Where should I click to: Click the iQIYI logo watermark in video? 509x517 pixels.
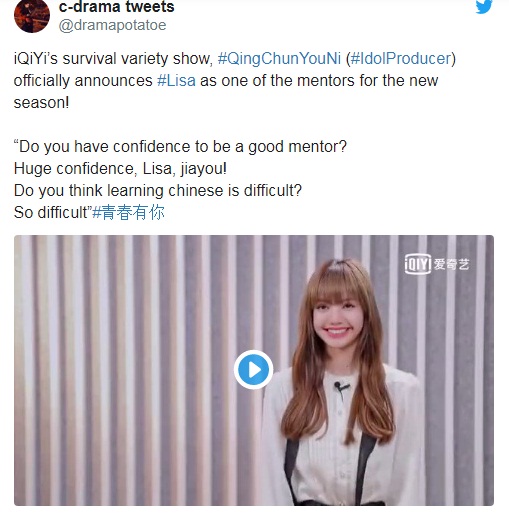[x=418, y=264]
